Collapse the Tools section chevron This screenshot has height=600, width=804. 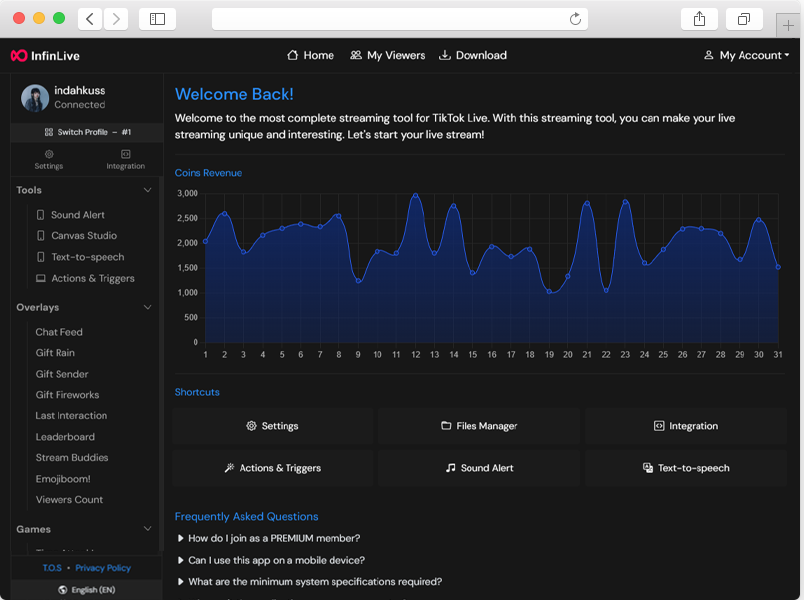click(148, 190)
